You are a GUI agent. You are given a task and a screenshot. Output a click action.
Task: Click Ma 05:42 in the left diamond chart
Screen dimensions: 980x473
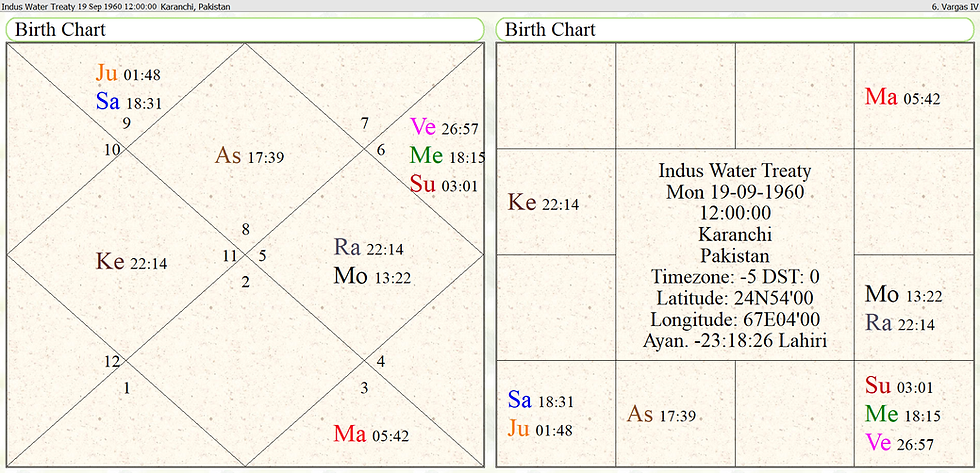pyautogui.click(x=371, y=434)
